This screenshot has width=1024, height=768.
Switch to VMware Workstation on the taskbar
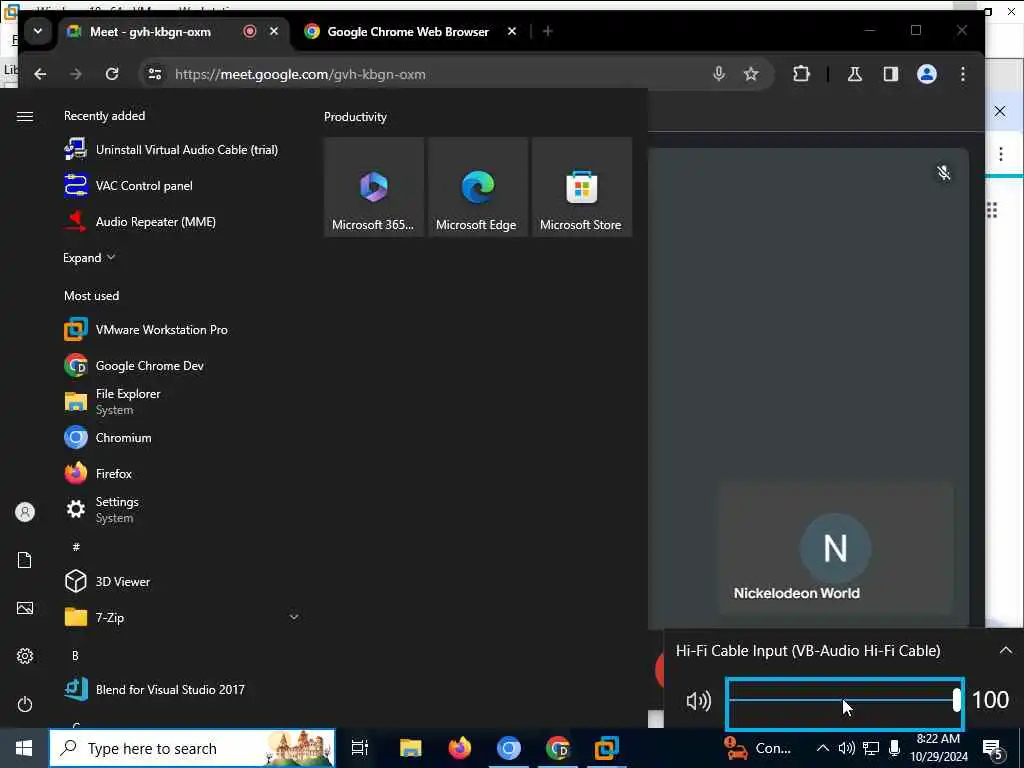coord(607,748)
